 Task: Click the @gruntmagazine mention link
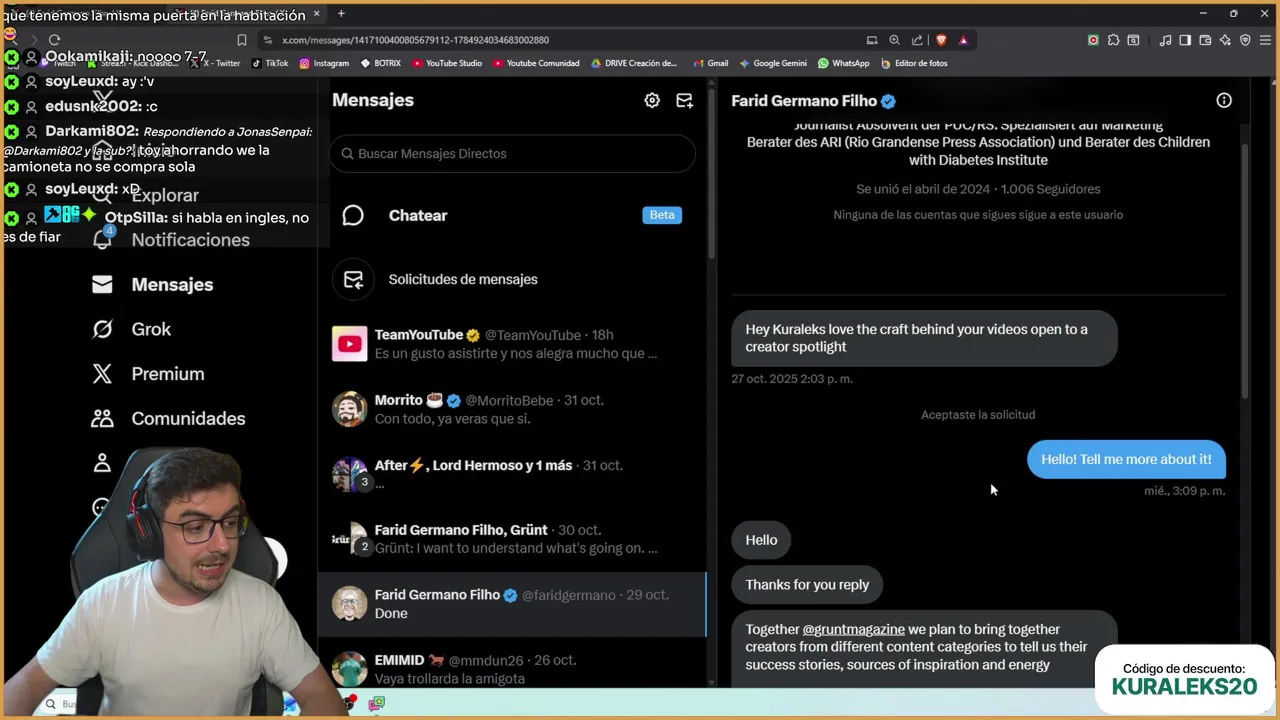(x=853, y=630)
